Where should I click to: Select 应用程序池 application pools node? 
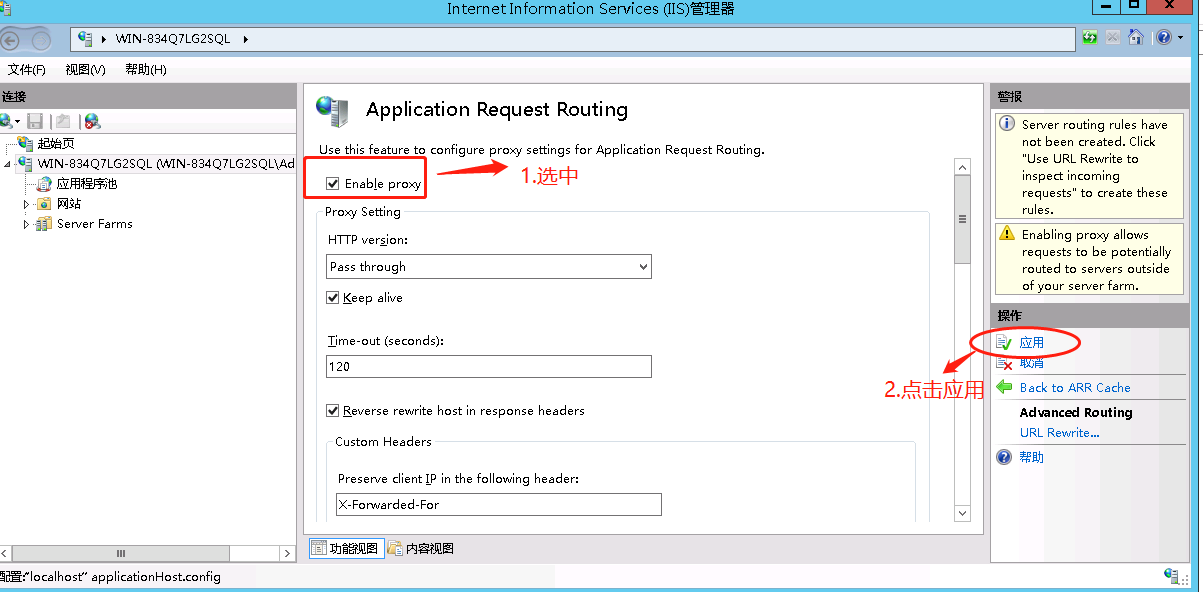pos(87,183)
